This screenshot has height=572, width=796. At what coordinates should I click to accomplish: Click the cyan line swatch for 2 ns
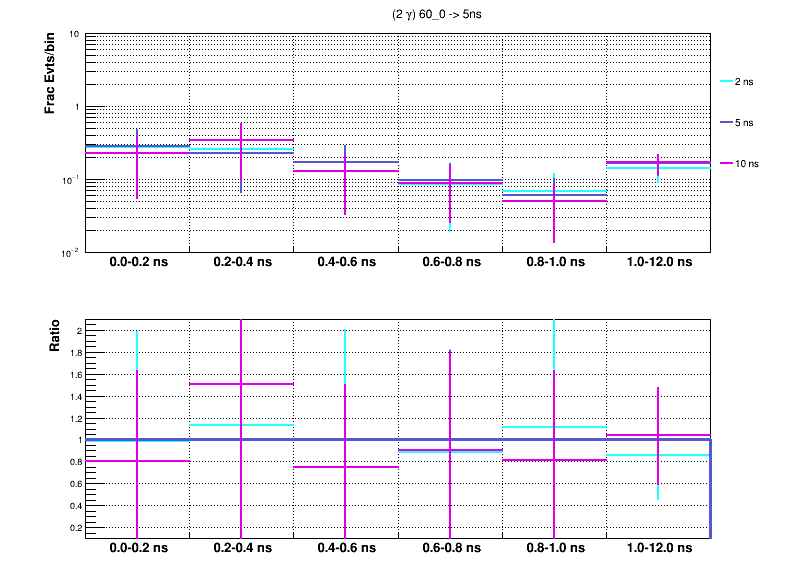727,81
